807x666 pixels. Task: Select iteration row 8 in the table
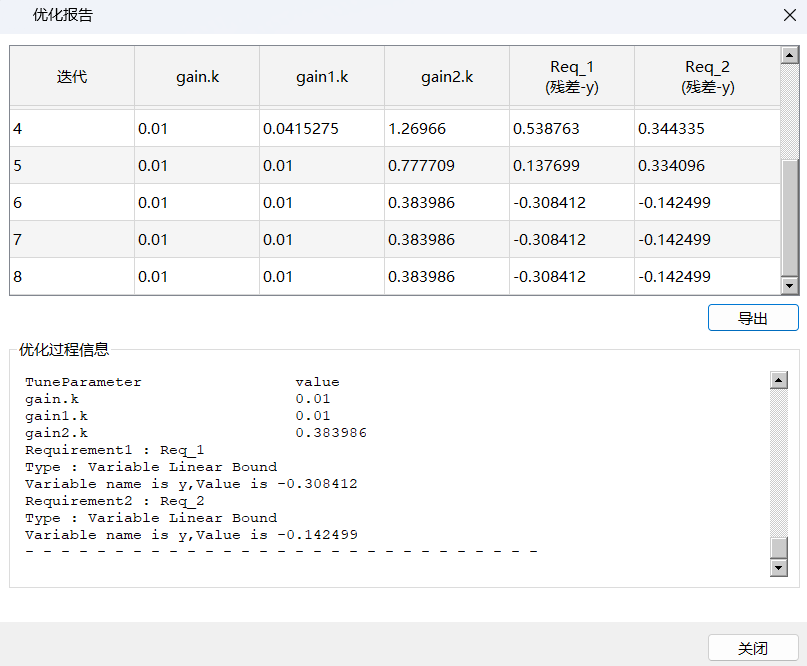(72, 277)
